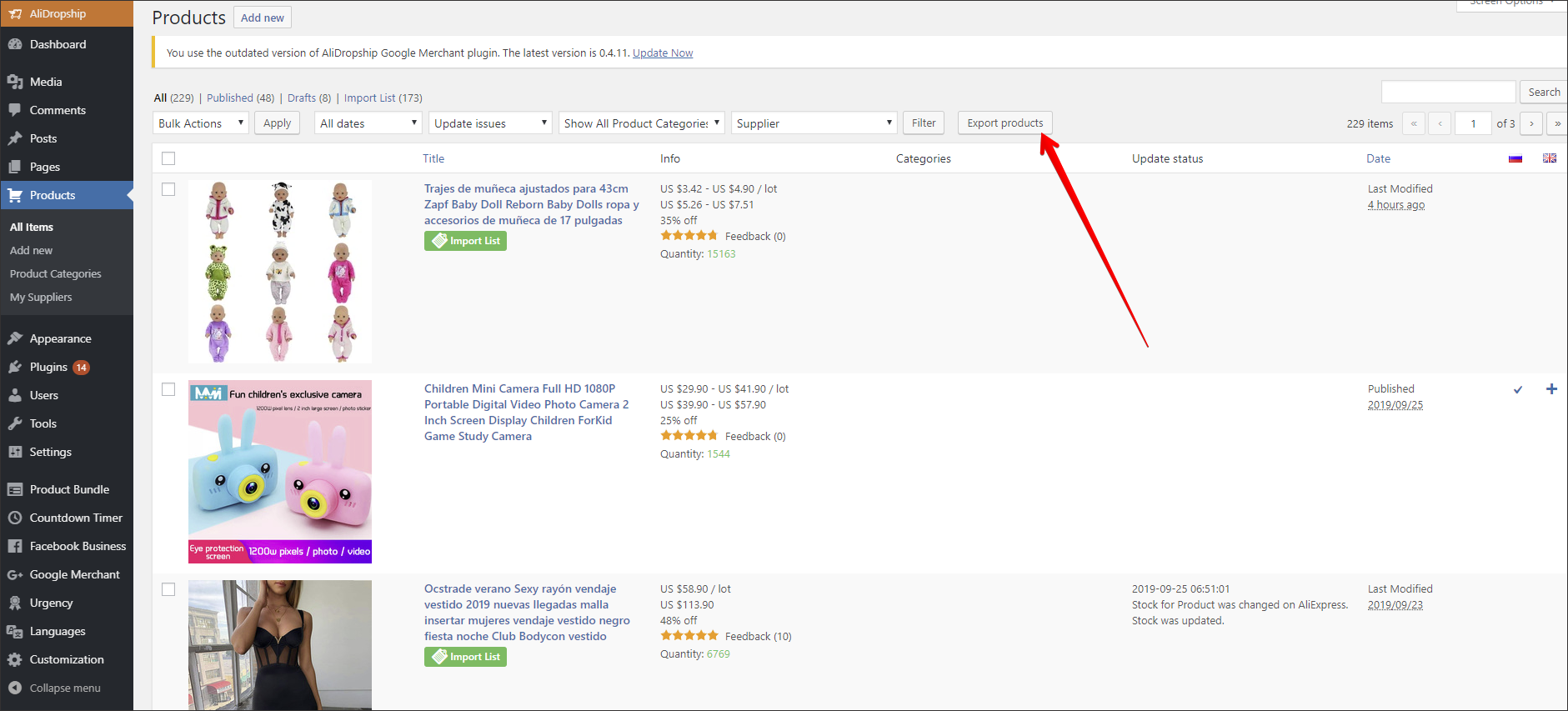Viewport: 1568px width, 711px height.
Task: Open the children's camera product thumbnail
Action: click(280, 472)
